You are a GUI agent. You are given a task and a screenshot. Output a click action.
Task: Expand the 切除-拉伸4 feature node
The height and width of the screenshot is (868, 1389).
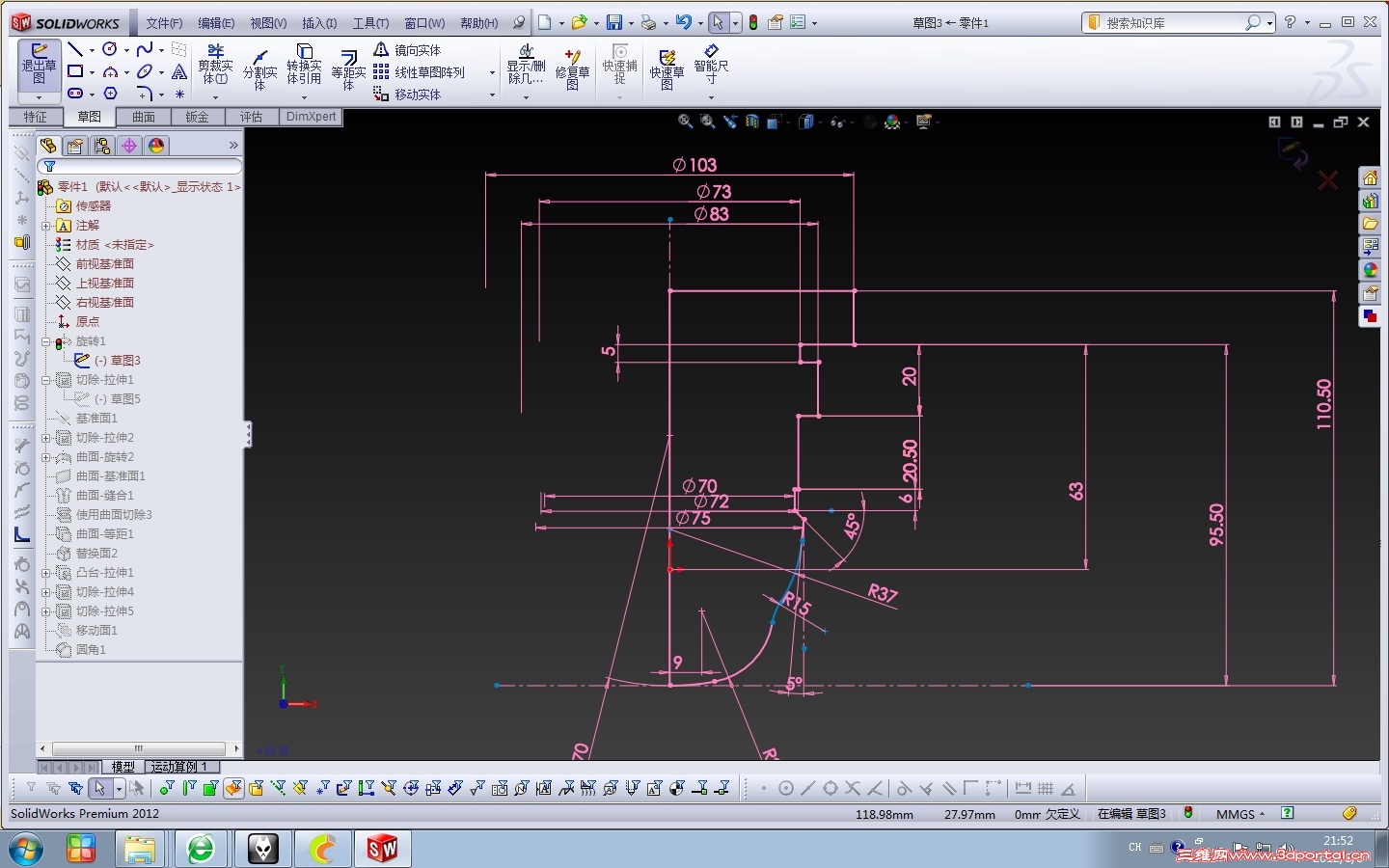point(45,592)
